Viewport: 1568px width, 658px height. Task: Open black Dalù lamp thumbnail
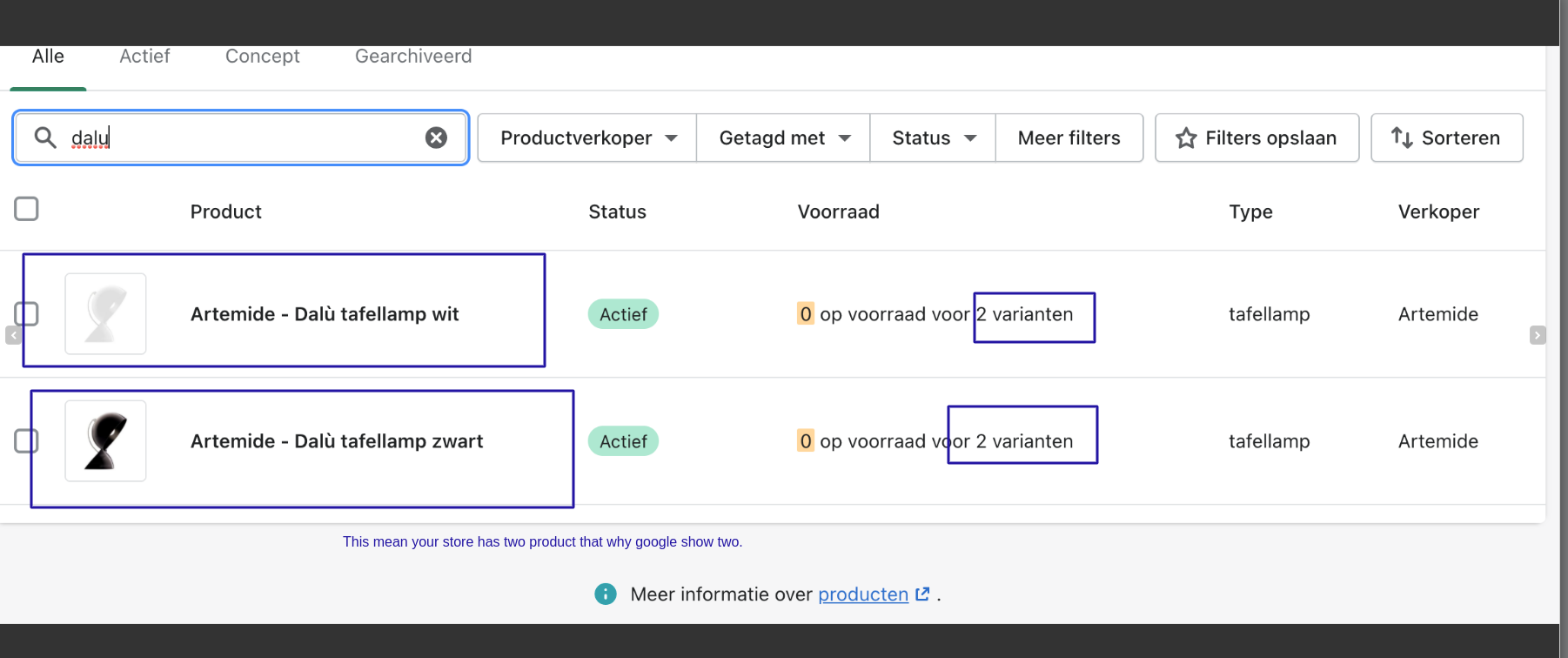(x=105, y=441)
